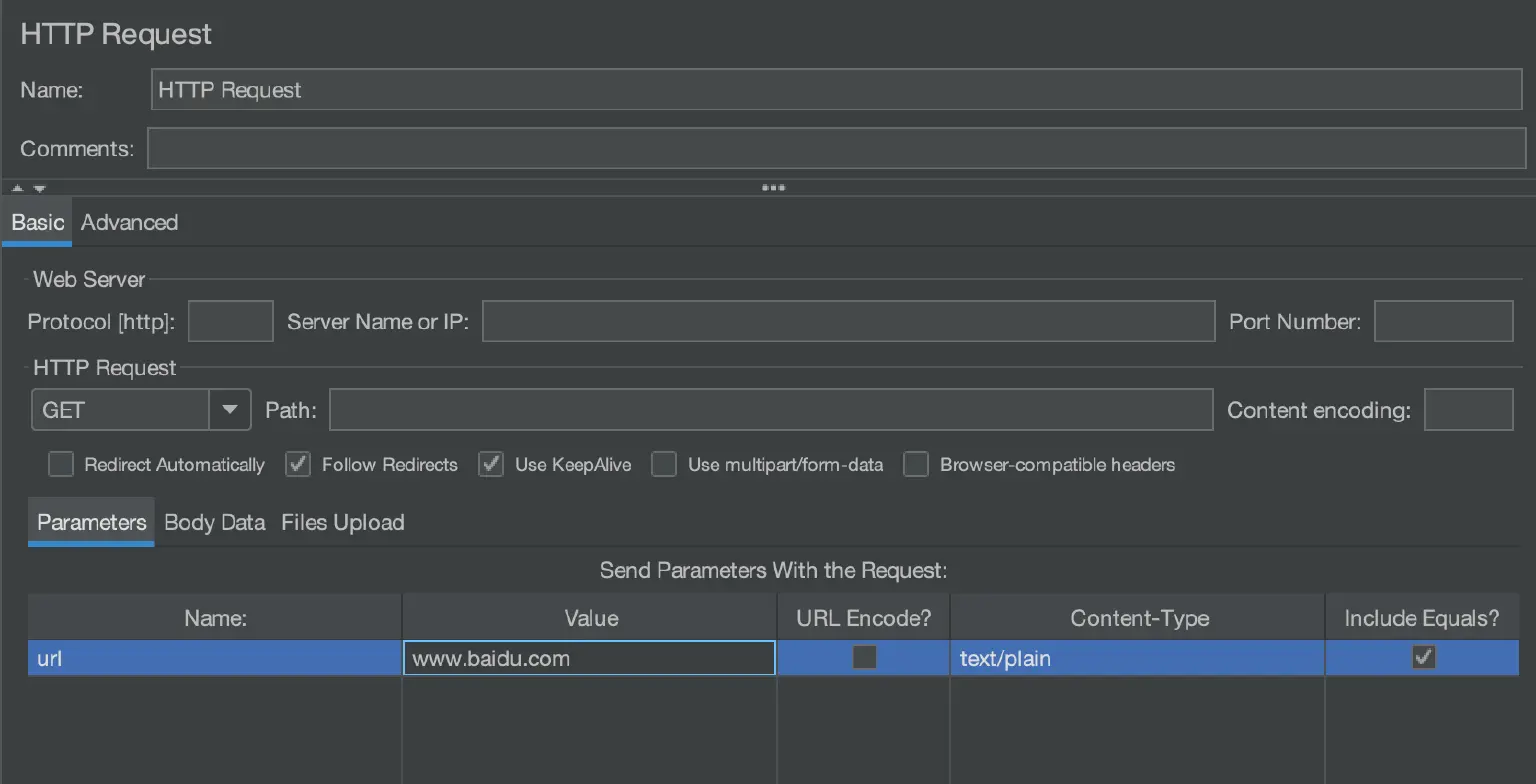Uncheck the Use KeepAlive option
Image resolution: width=1536 pixels, height=784 pixels.
click(490, 464)
